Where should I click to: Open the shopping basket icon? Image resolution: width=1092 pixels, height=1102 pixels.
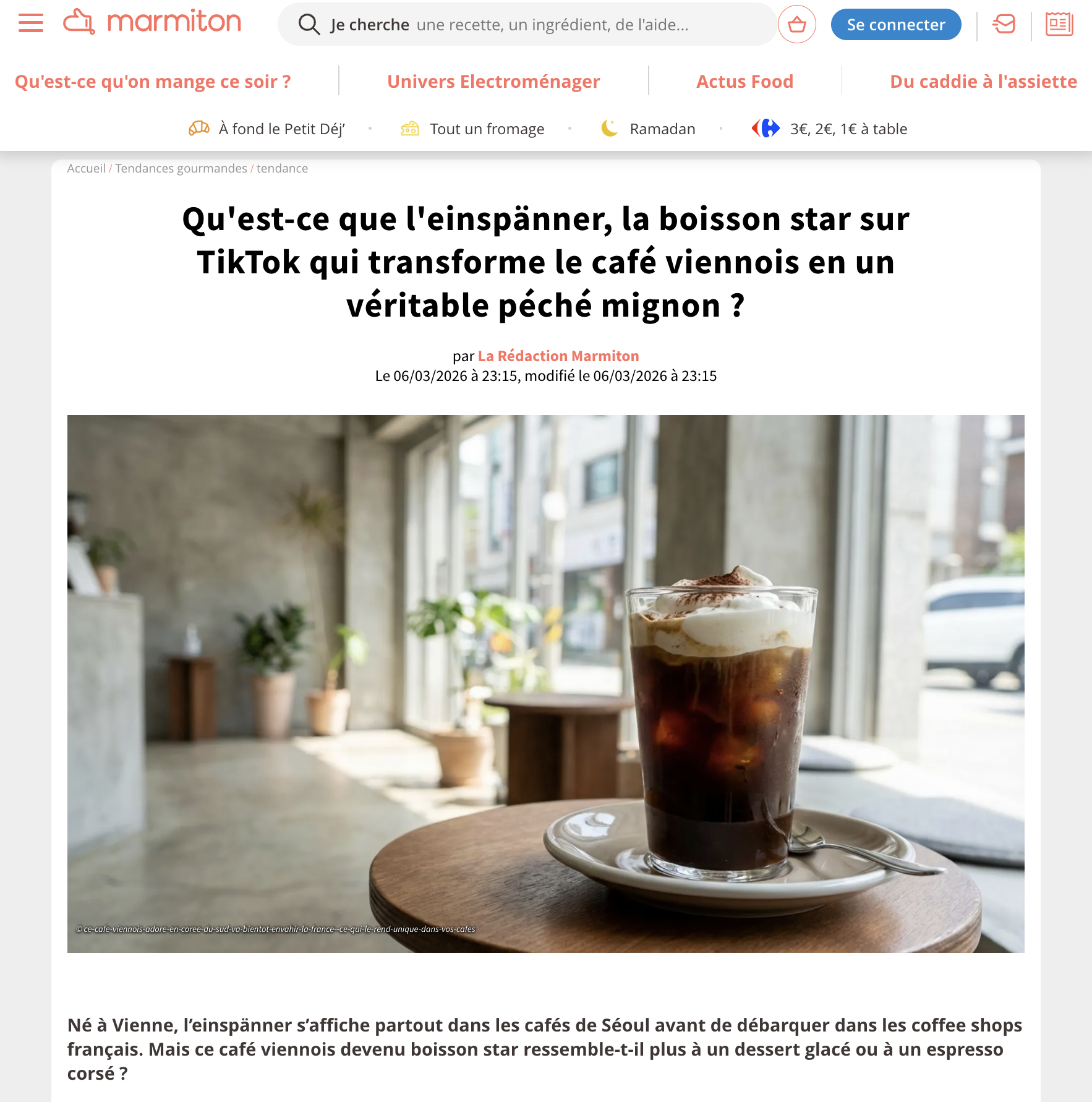click(796, 24)
